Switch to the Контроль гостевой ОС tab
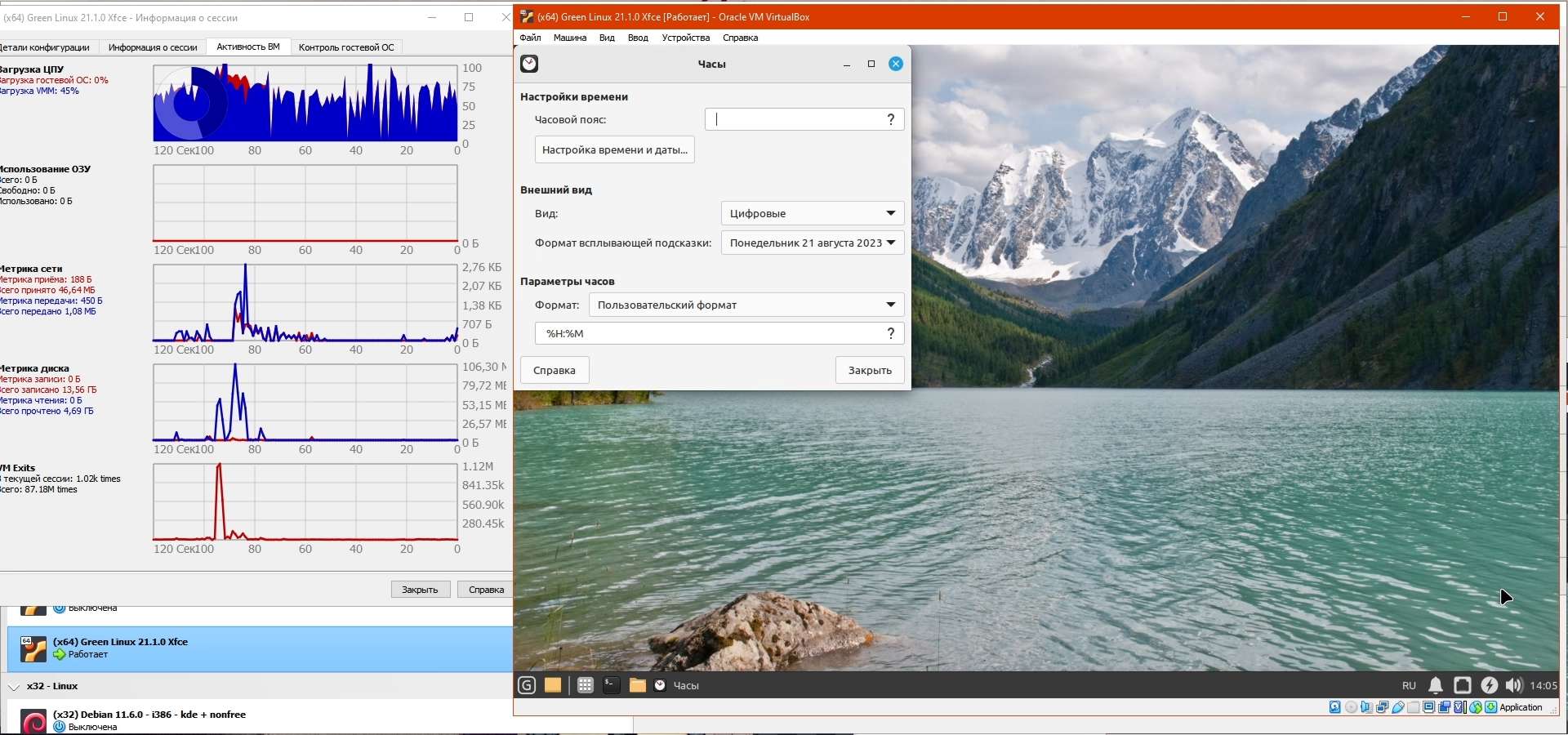The width and height of the screenshot is (1568, 735). tap(346, 47)
